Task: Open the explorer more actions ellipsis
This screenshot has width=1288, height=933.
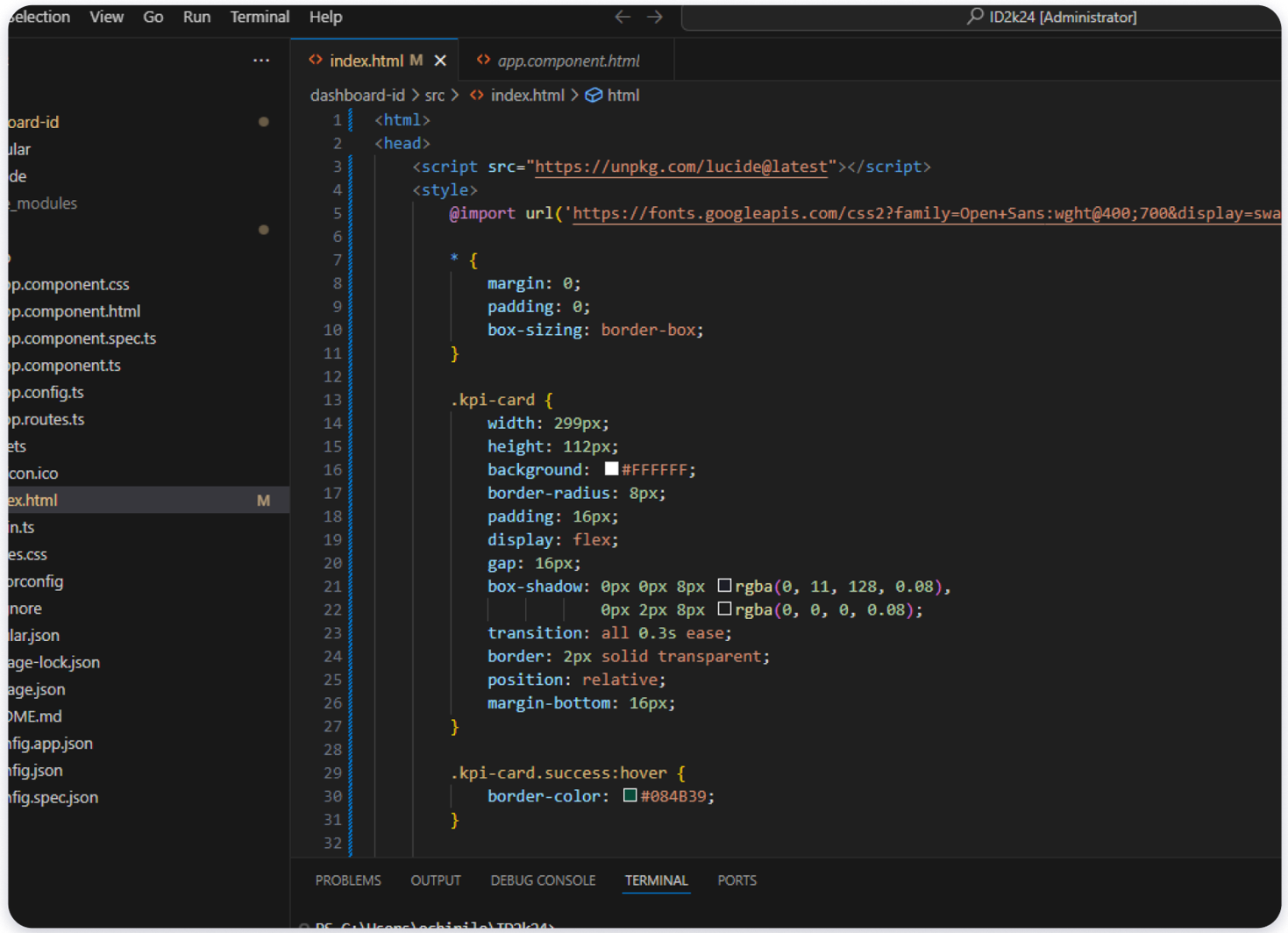Action: click(261, 61)
